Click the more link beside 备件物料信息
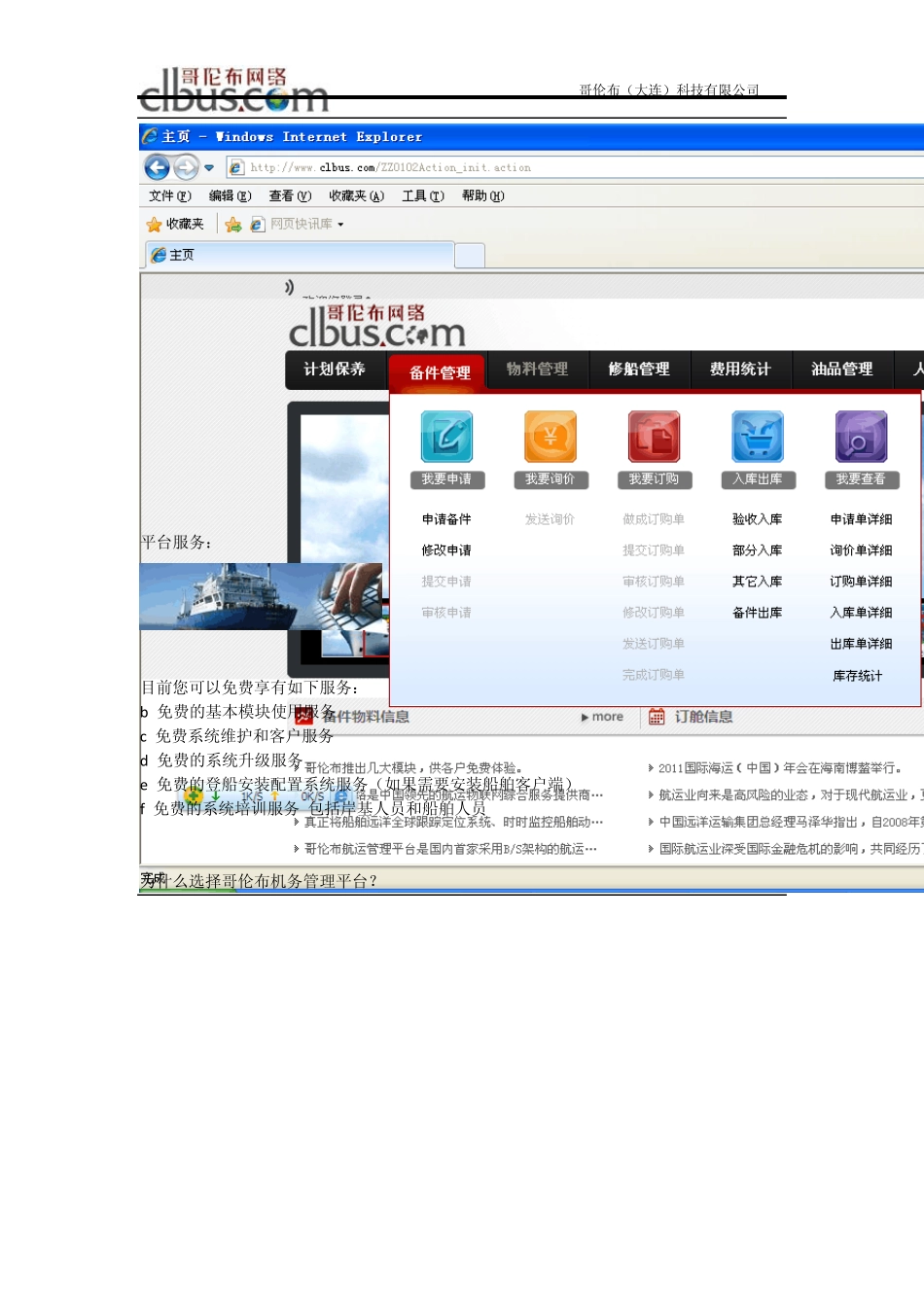 point(603,717)
